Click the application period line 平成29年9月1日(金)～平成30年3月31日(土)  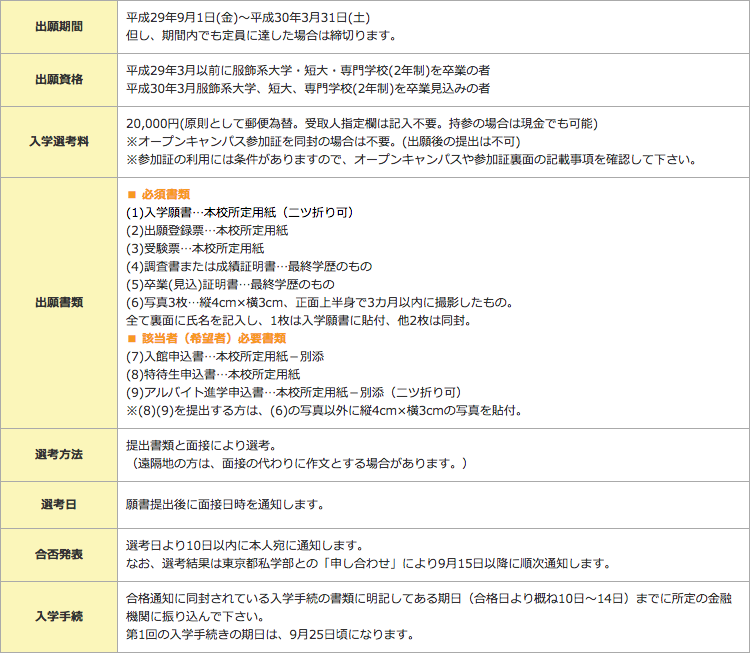[x=248, y=18]
